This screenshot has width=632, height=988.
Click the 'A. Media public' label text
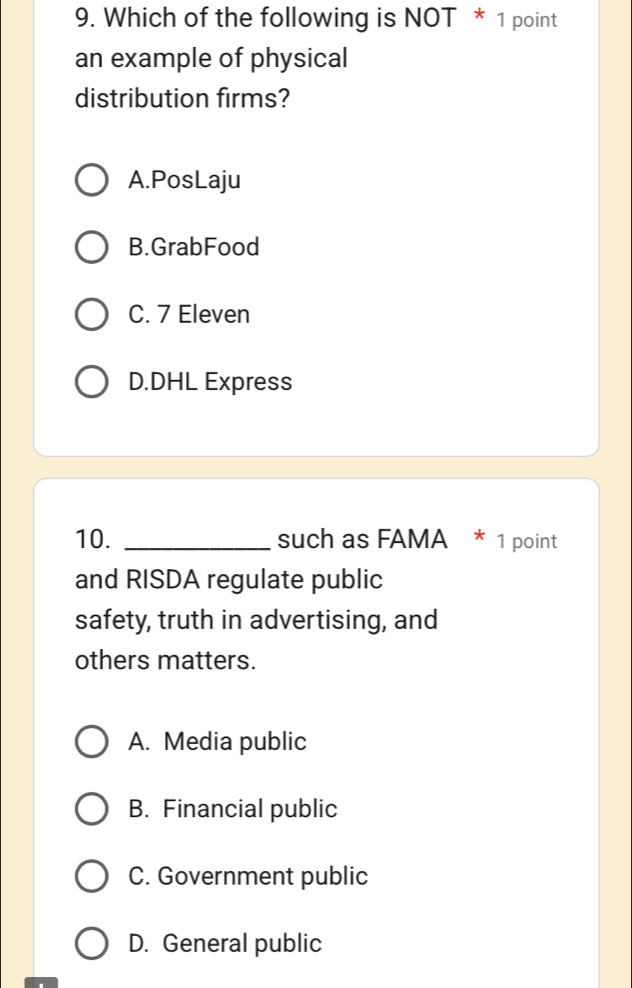(x=218, y=742)
